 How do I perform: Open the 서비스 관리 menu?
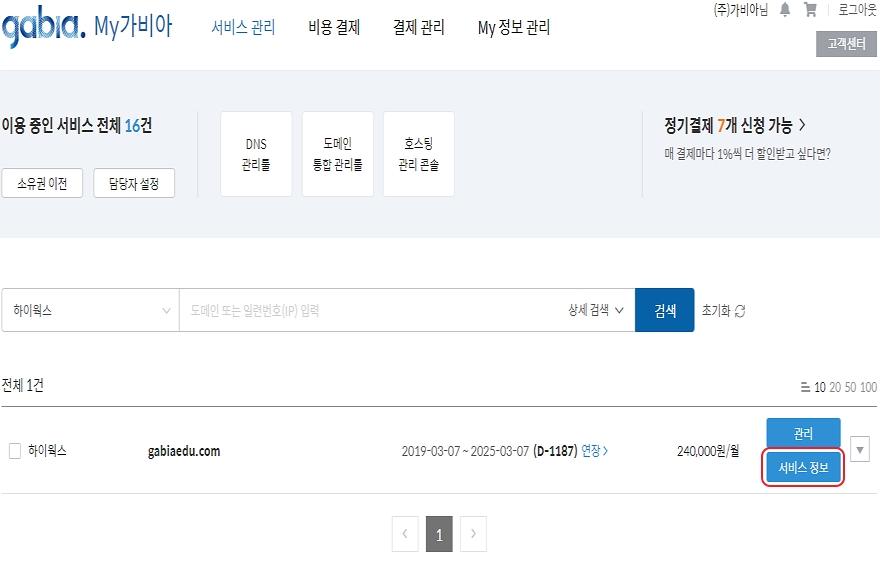coord(243,28)
